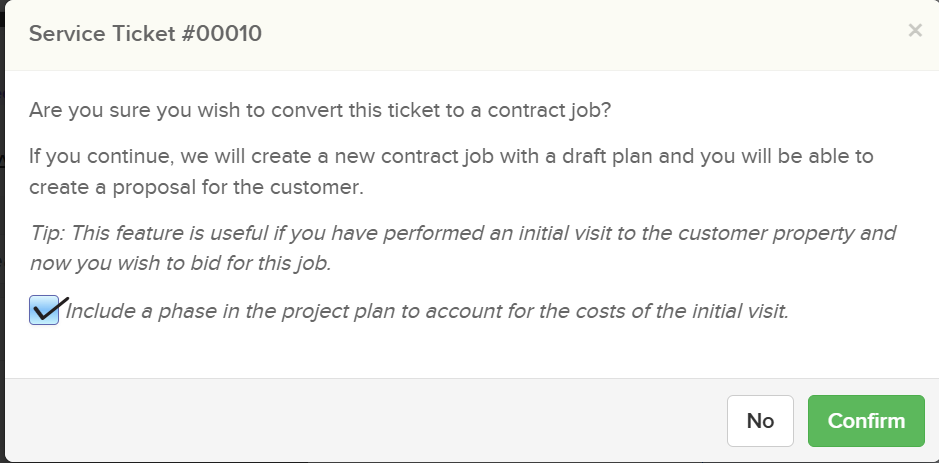Decline conversion with the No button
The image size is (939, 463).
[x=760, y=421]
